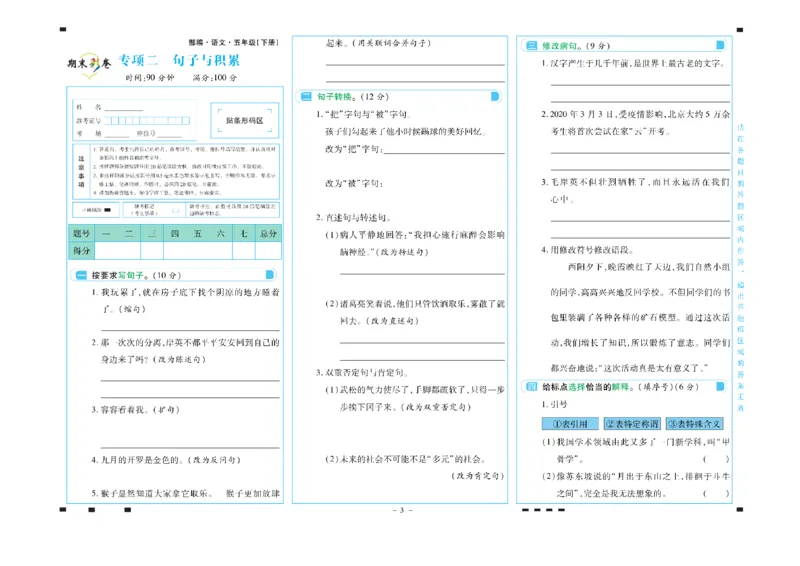Click the page number - 3 -
This screenshot has height=566, width=800.
click(x=402, y=510)
